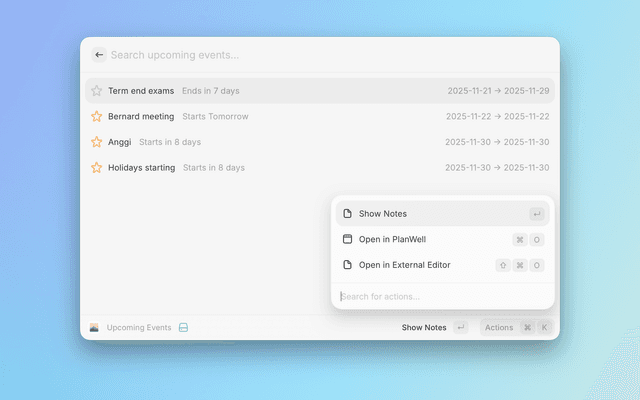Toggle star on Bernard meeting
Image resolution: width=640 pixels, height=400 pixels.
(x=97, y=116)
